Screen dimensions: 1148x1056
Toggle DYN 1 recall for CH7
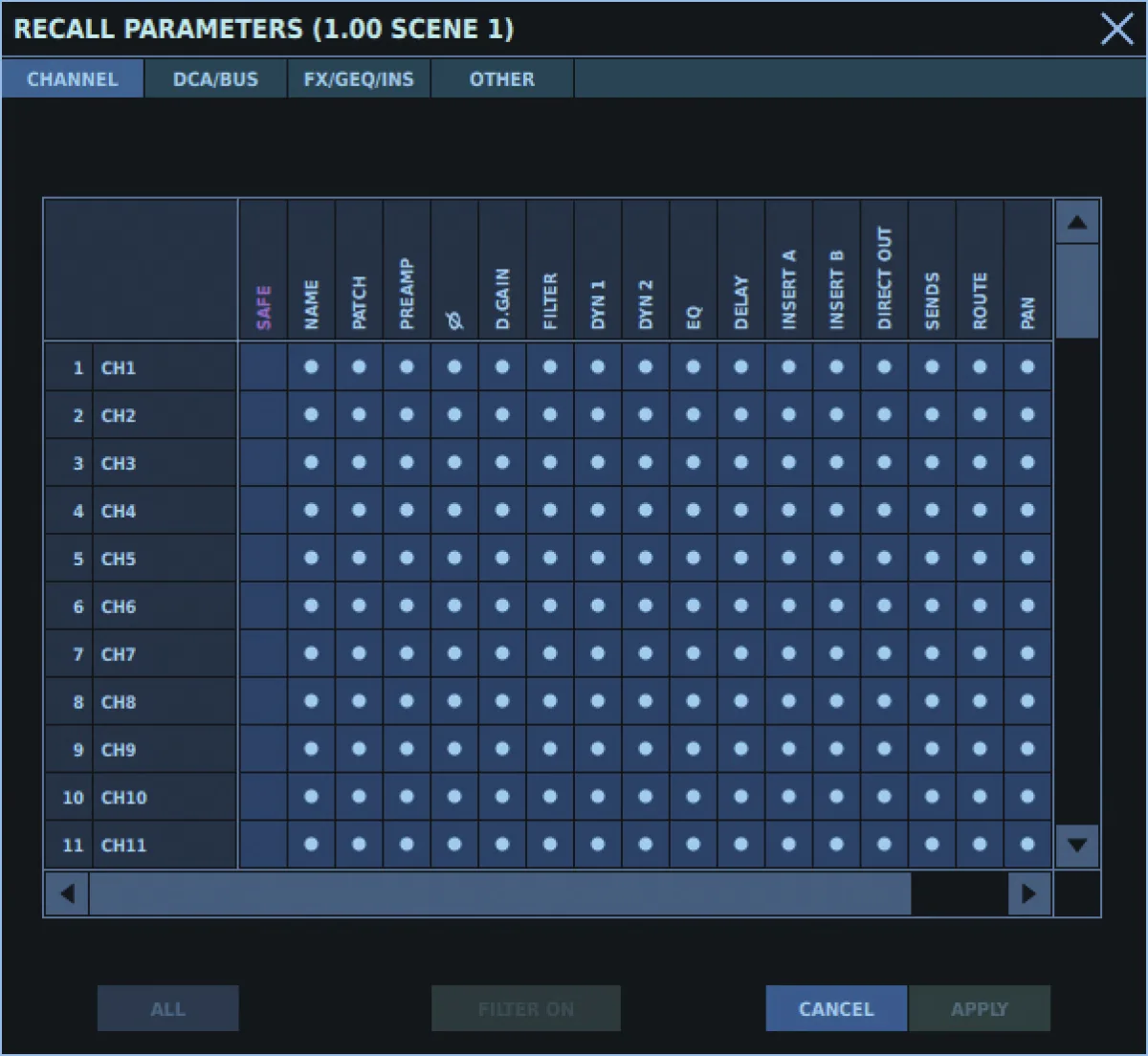598,654
